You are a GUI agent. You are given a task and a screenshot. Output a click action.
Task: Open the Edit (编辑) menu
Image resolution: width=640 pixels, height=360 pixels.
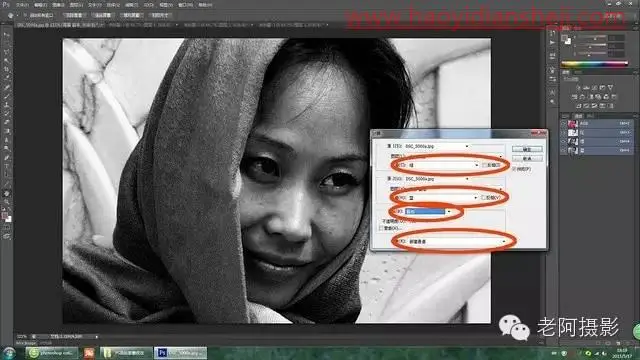[x=40, y=5]
